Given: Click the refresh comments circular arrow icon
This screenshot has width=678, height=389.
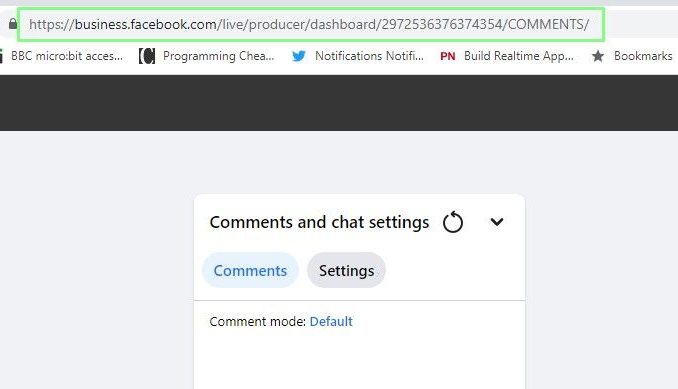Looking at the screenshot, I should click(x=453, y=222).
